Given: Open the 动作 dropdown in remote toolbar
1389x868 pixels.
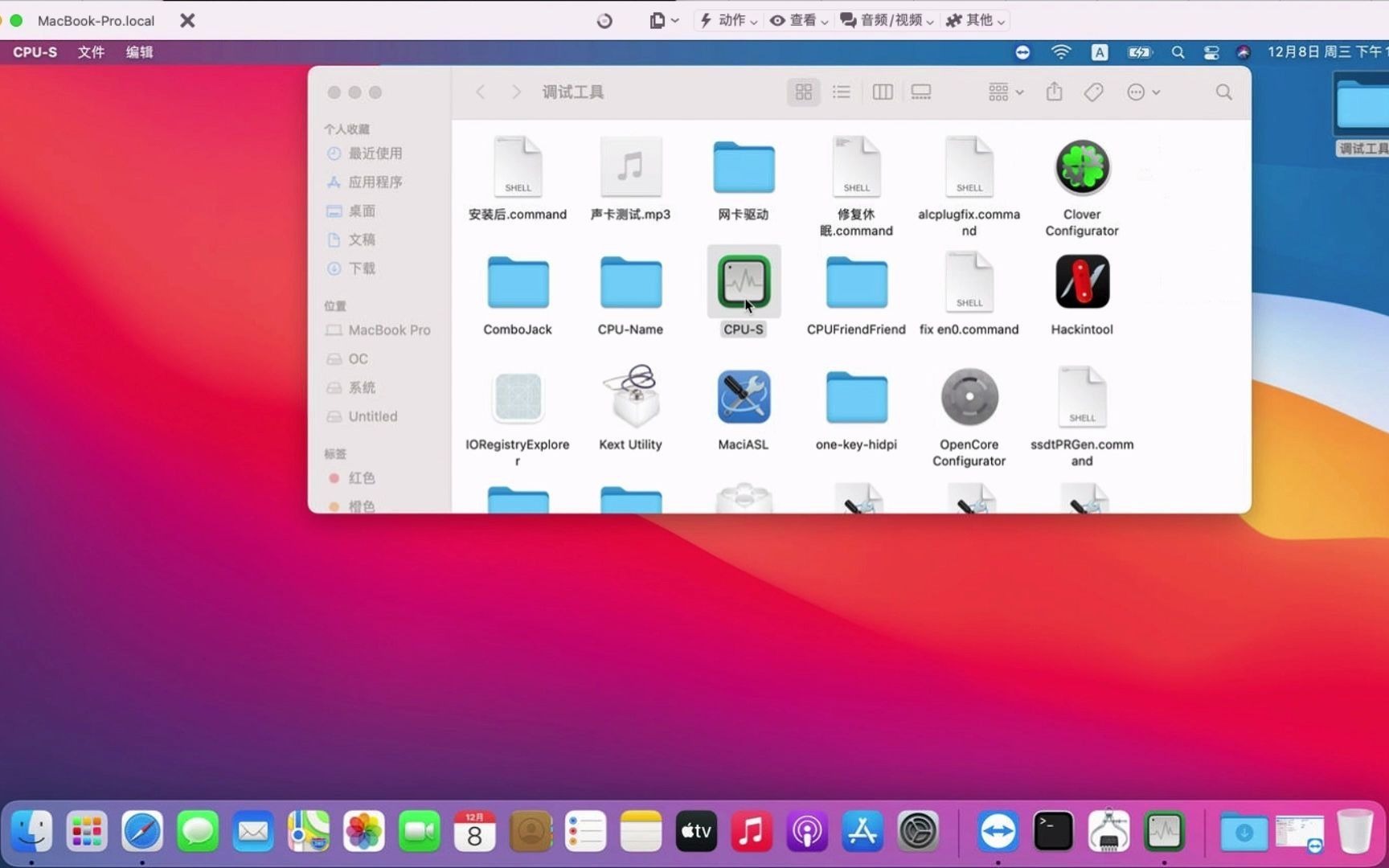Looking at the screenshot, I should point(728,20).
